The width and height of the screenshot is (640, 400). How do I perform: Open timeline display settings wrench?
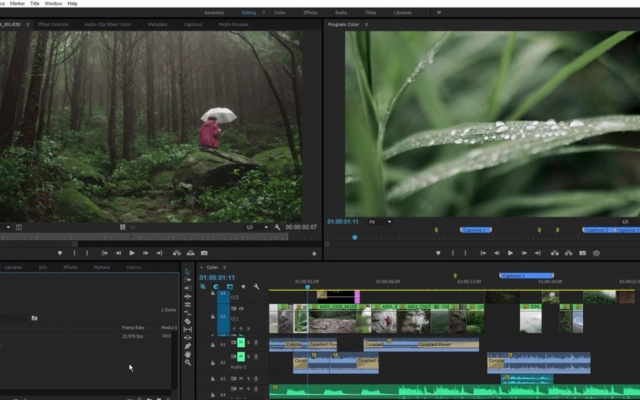click(256, 287)
